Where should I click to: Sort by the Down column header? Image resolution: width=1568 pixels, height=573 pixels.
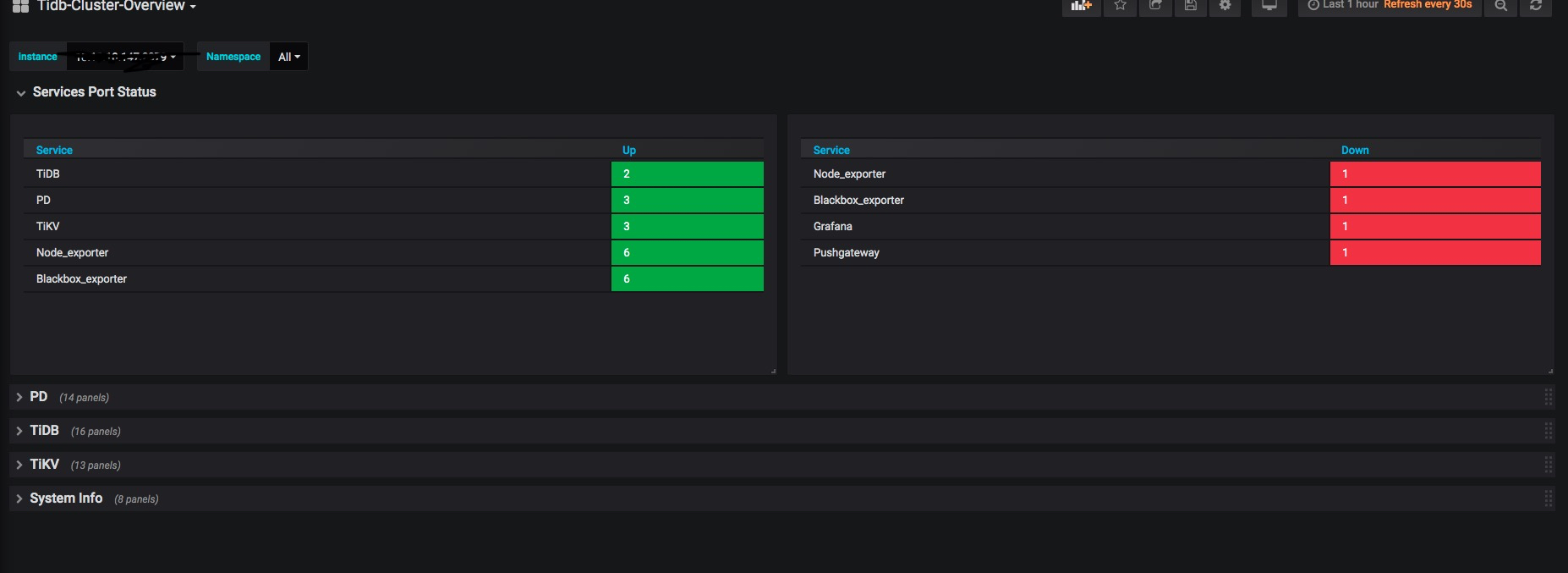point(1354,150)
